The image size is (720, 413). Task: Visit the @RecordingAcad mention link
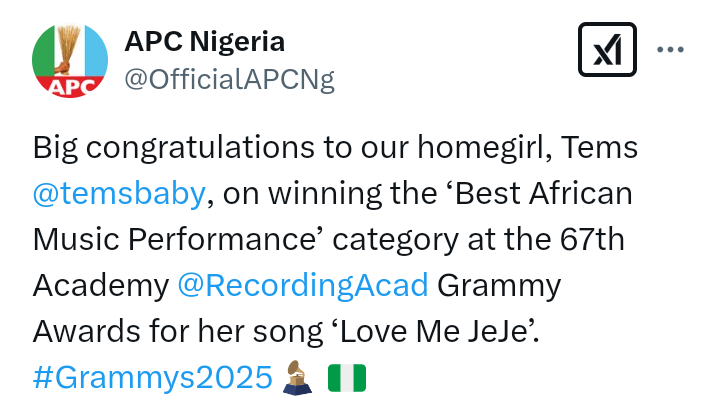pyautogui.click(x=302, y=285)
